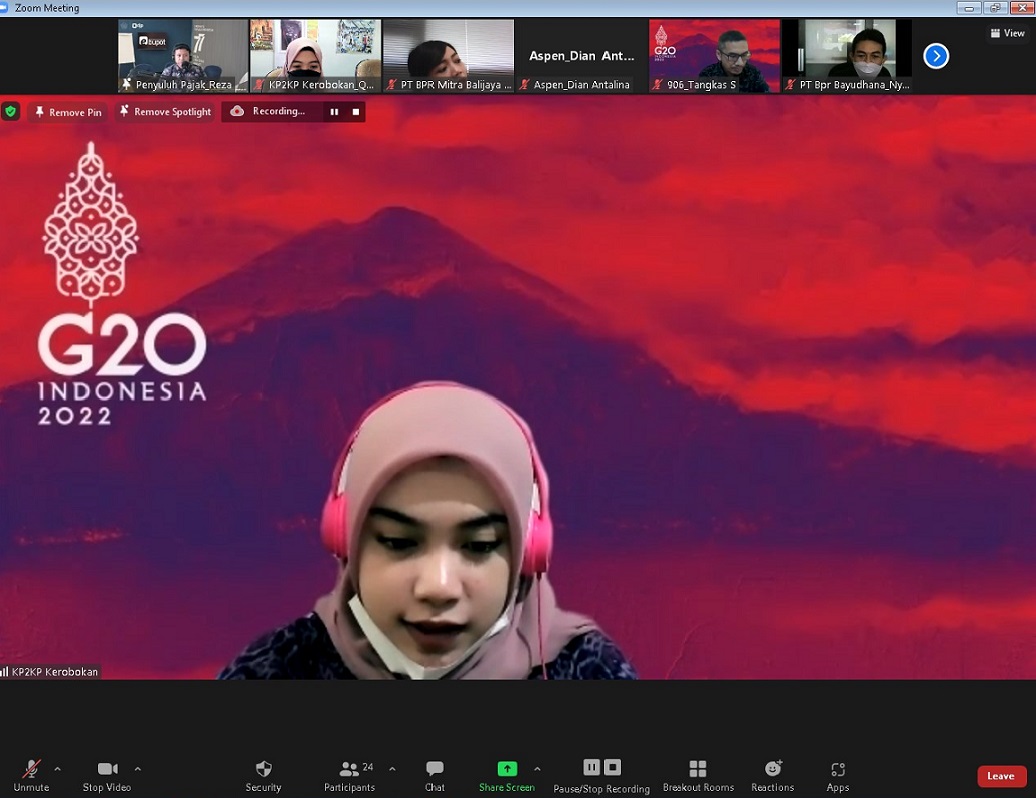Expand share options arrow beside Share Screen
Image resolution: width=1036 pixels, height=798 pixels.
(537, 769)
